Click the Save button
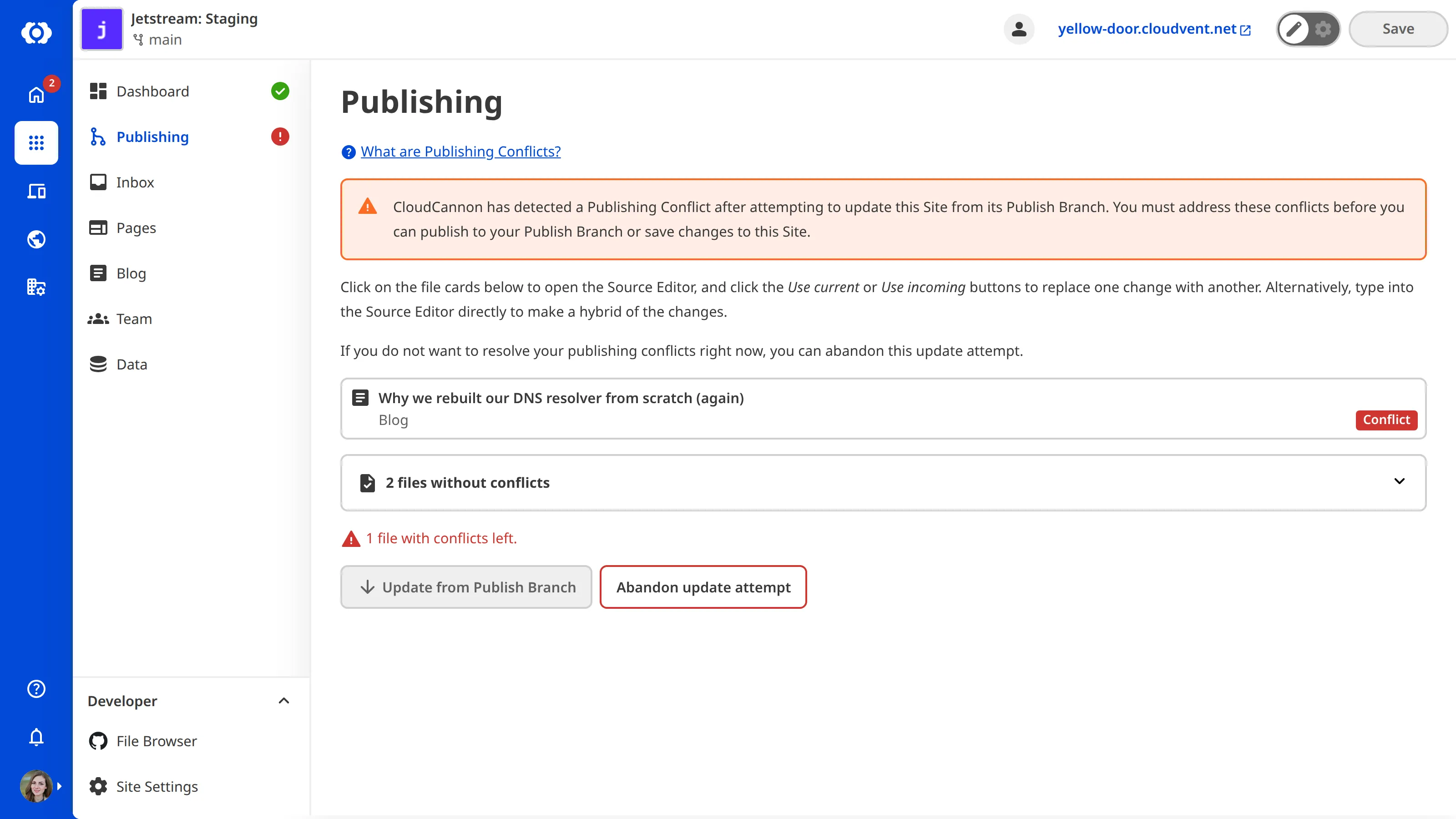Image resolution: width=1456 pixels, height=819 pixels. click(x=1398, y=29)
